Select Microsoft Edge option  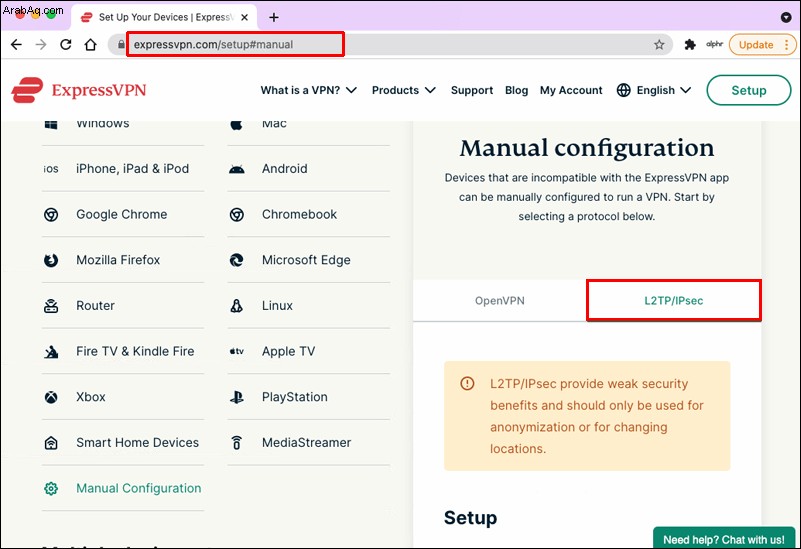click(309, 260)
